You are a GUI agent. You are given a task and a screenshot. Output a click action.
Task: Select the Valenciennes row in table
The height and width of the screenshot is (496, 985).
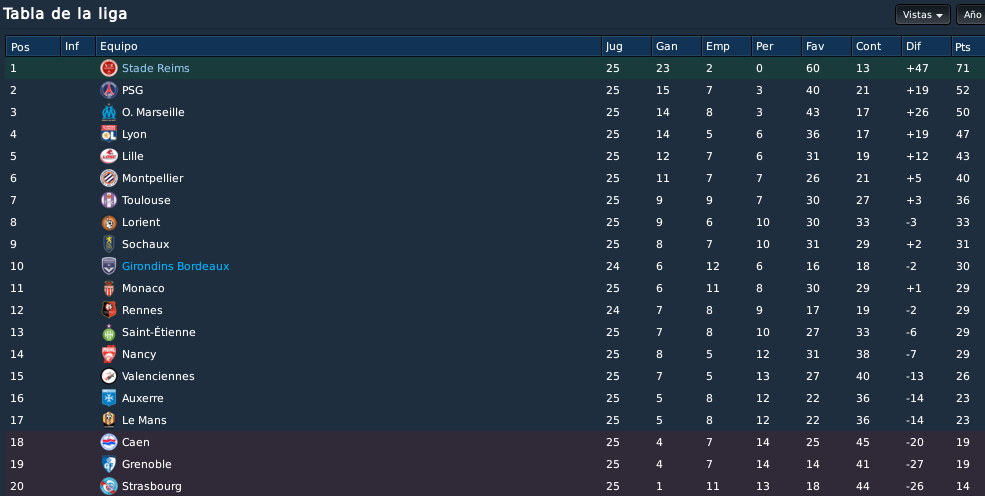coord(495,376)
